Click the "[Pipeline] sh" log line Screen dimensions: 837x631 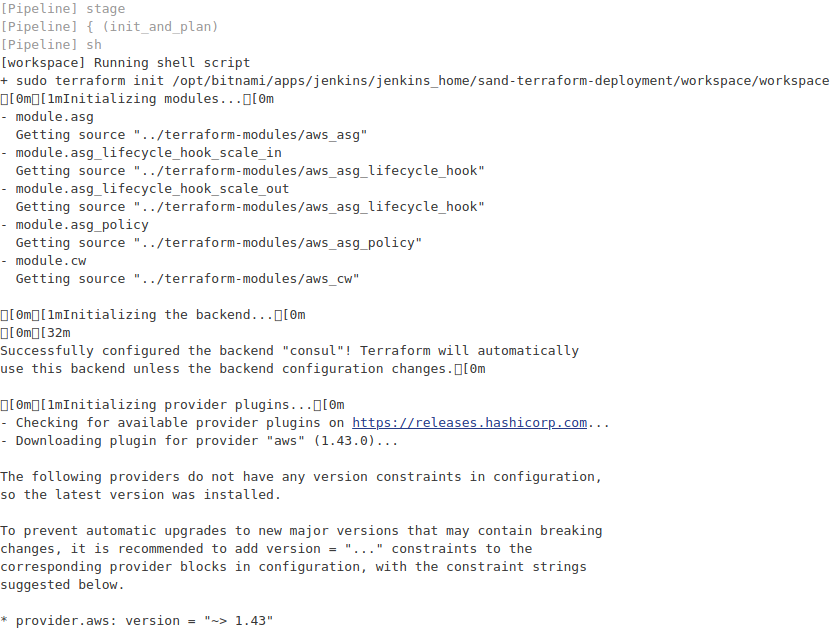pos(51,45)
